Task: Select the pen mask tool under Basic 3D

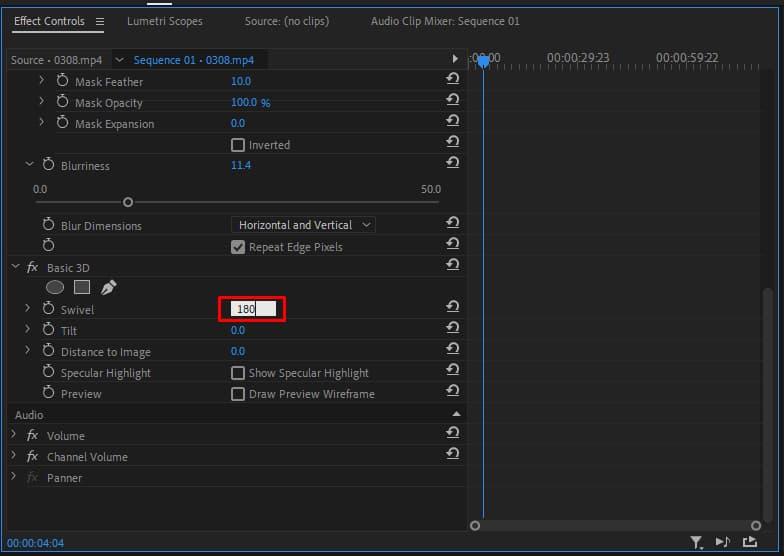Action: [x=108, y=288]
